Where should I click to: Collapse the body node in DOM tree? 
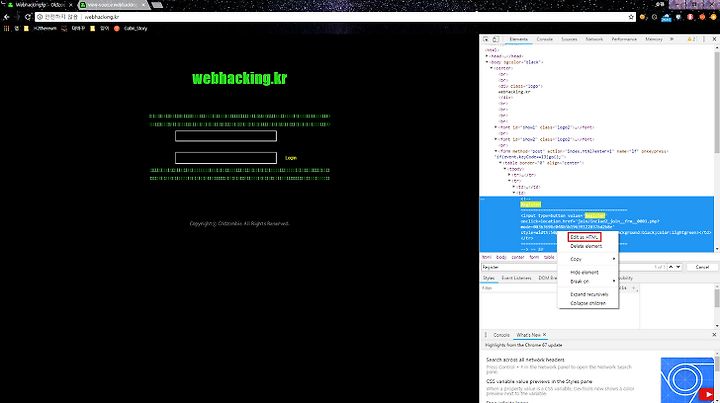point(487,62)
